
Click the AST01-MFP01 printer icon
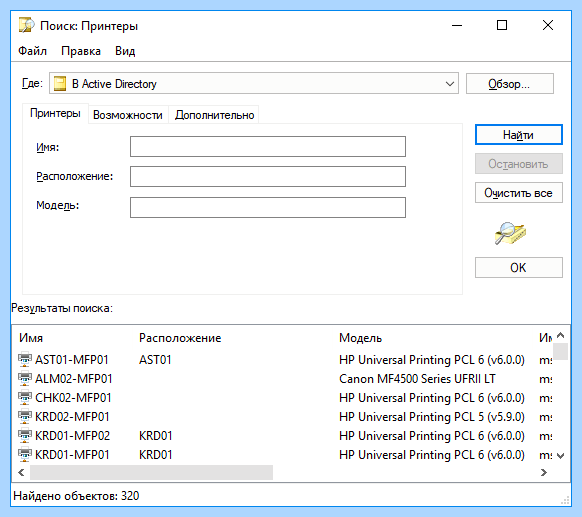click(x=25, y=359)
